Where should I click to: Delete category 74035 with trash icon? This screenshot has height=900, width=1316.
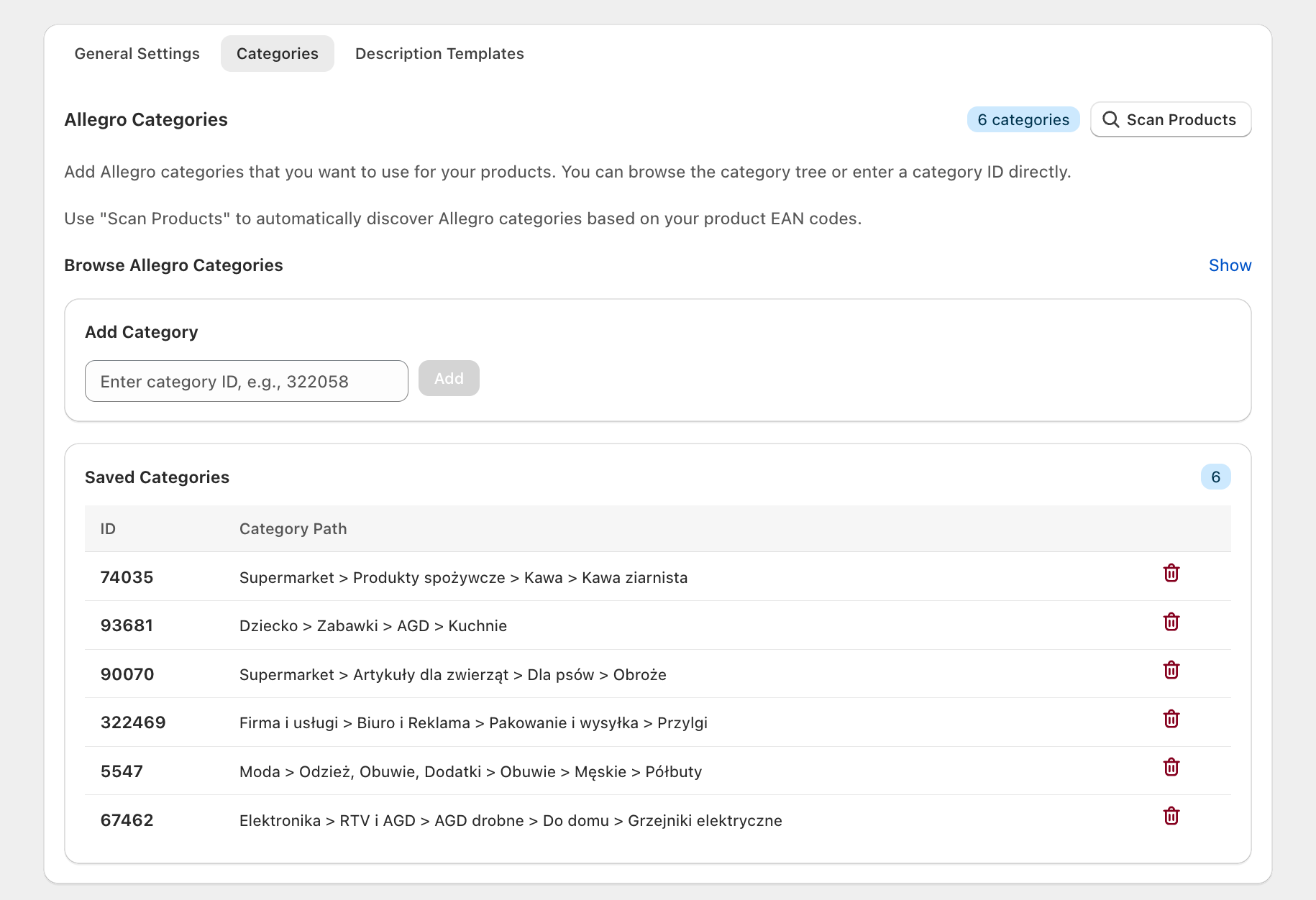point(1171,573)
